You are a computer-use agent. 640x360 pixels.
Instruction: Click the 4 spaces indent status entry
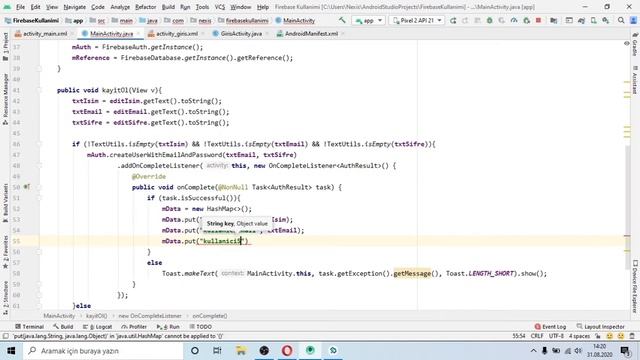click(x=580, y=336)
